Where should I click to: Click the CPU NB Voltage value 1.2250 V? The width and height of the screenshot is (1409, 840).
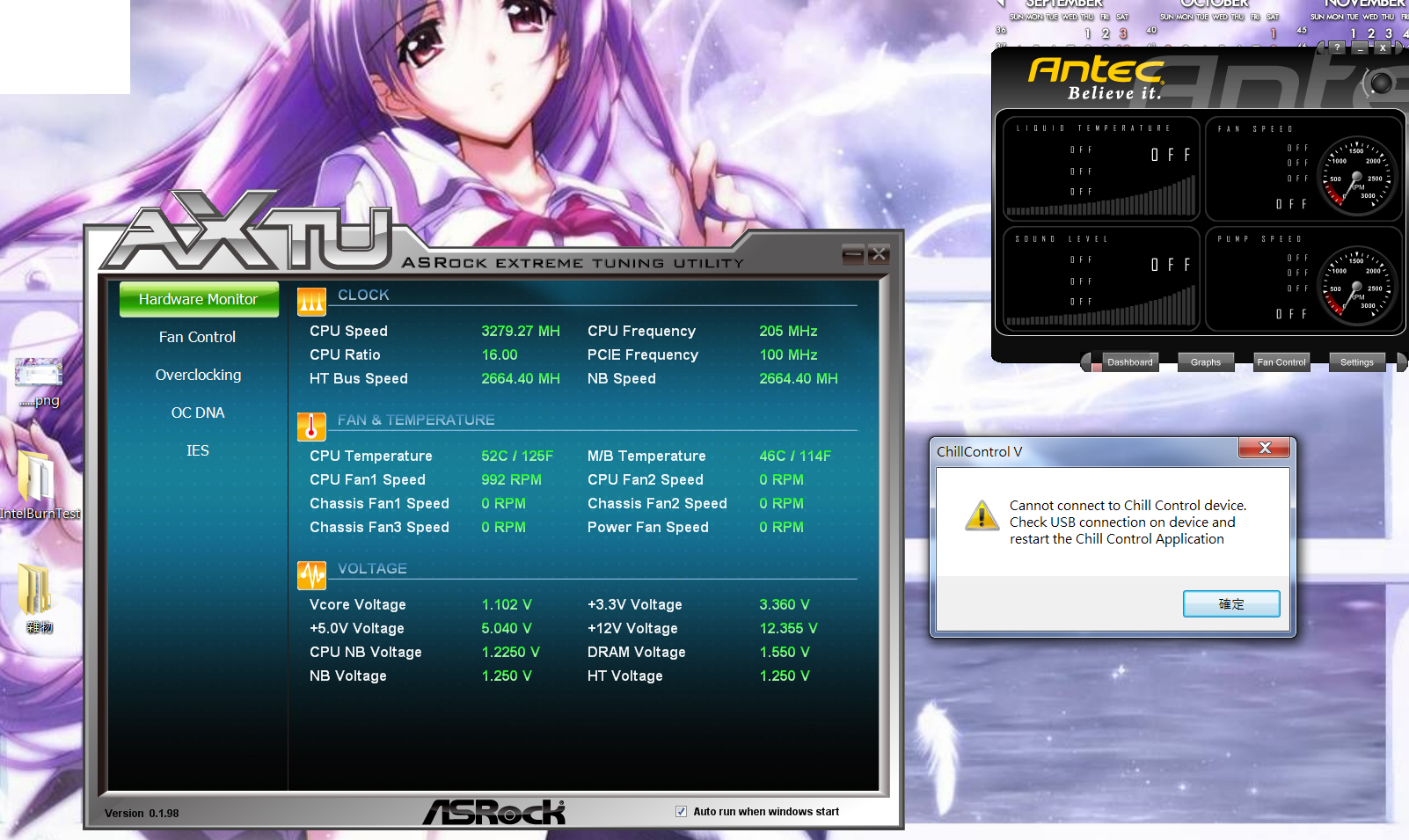510,652
